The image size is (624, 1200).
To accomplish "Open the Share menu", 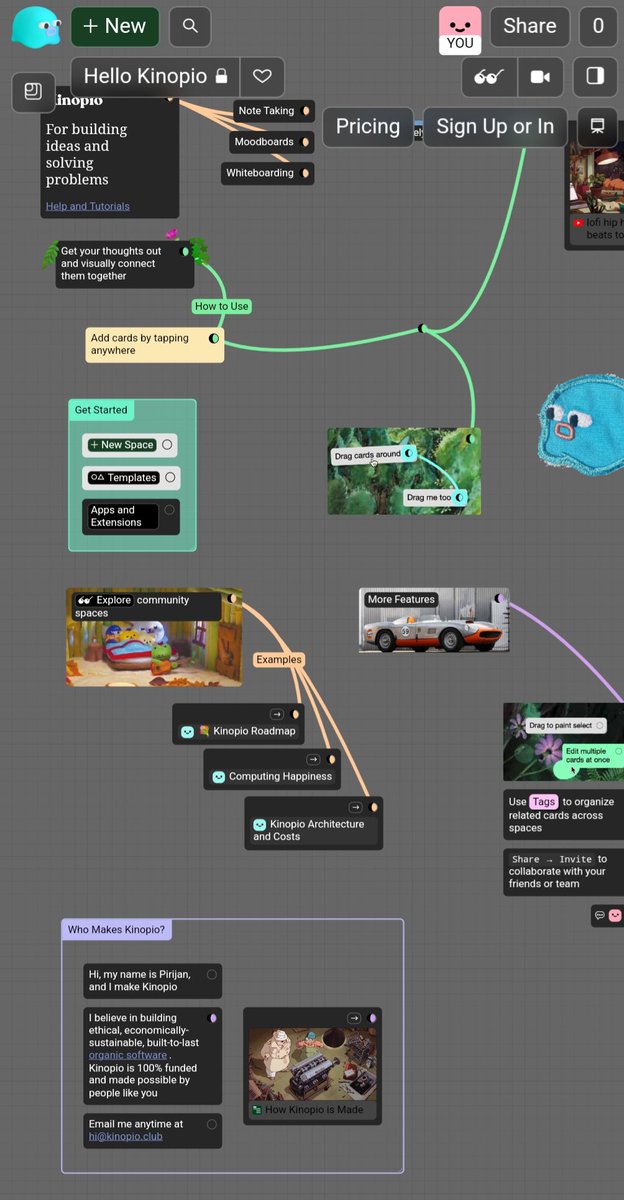I will pos(530,27).
